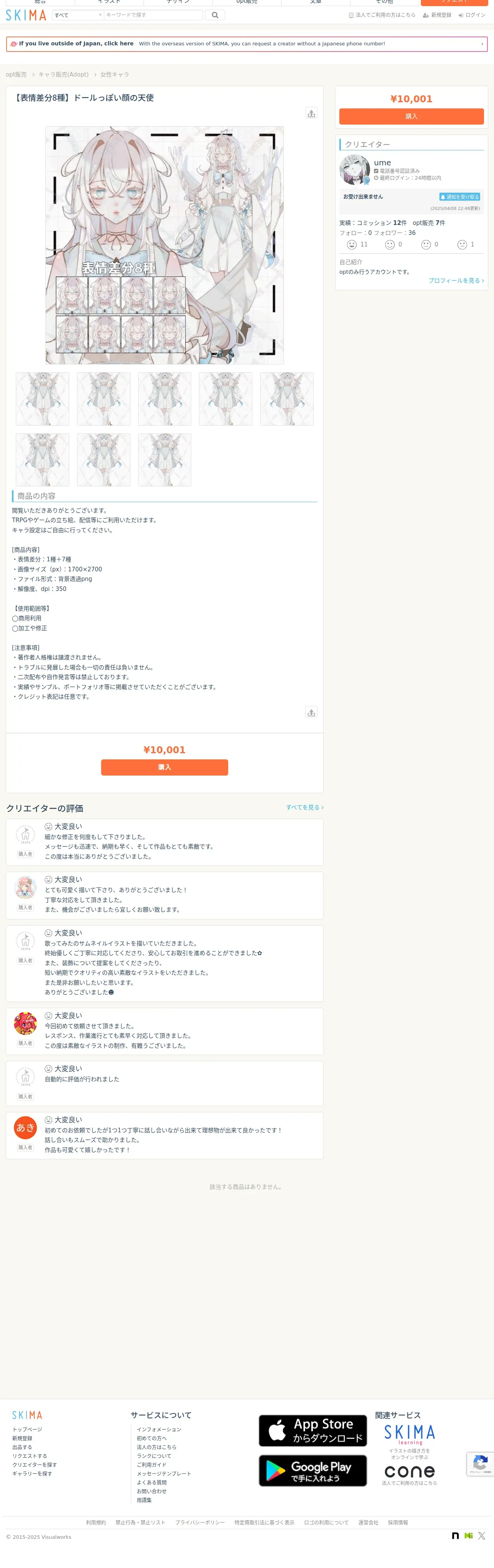Select 女性キャラ breadcrumb item
This screenshot has width=494, height=1568.
(115, 74)
